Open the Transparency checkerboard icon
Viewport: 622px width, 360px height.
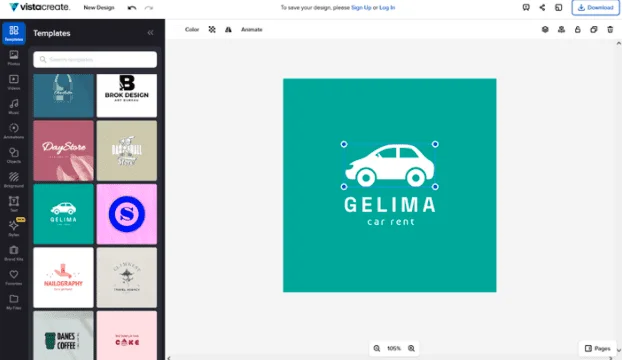(x=212, y=29)
